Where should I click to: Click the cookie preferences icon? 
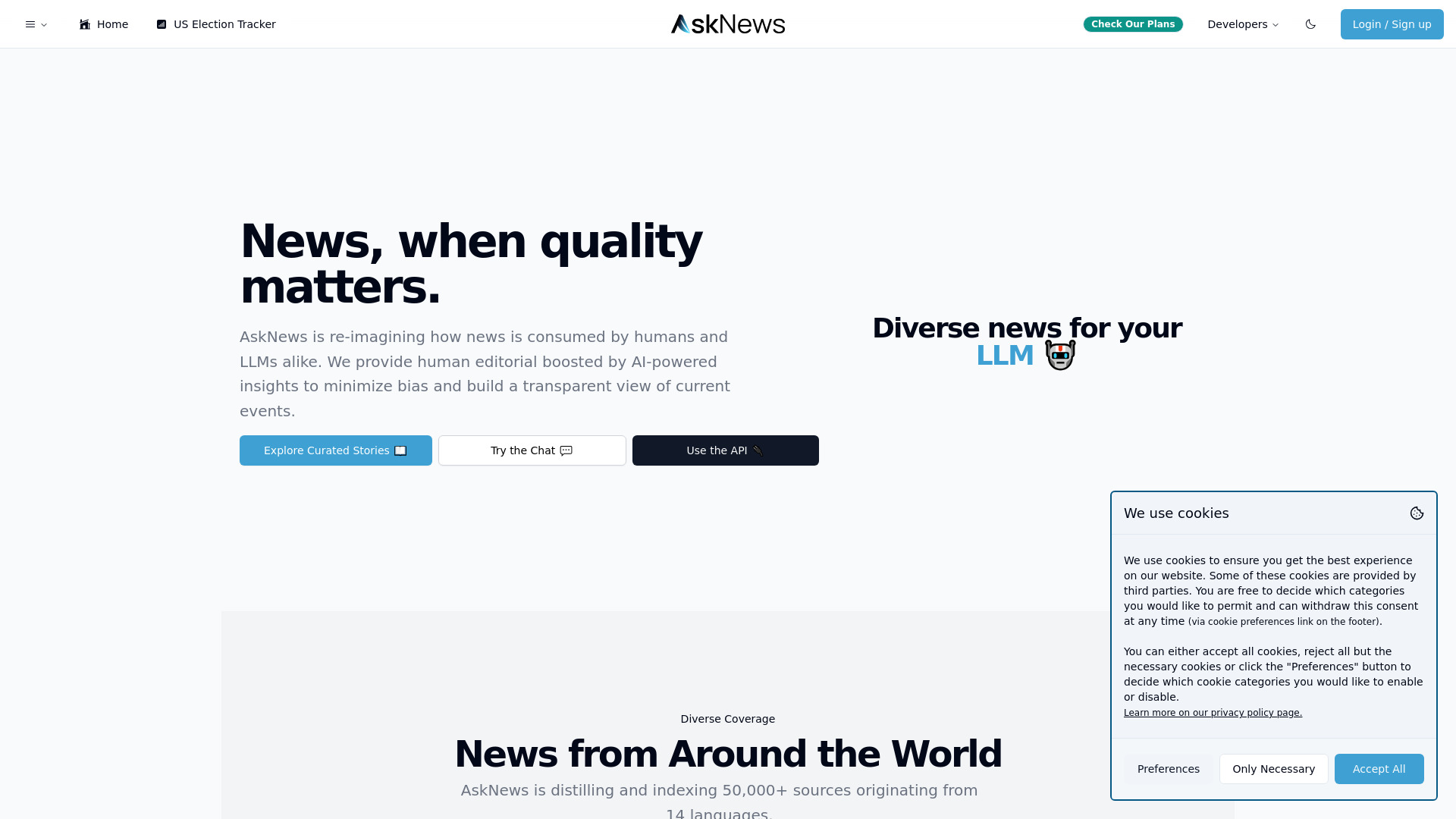point(1417,513)
